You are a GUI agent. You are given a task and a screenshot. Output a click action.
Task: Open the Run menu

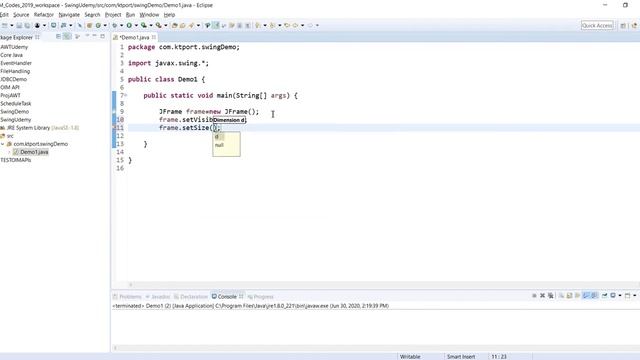coord(130,15)
